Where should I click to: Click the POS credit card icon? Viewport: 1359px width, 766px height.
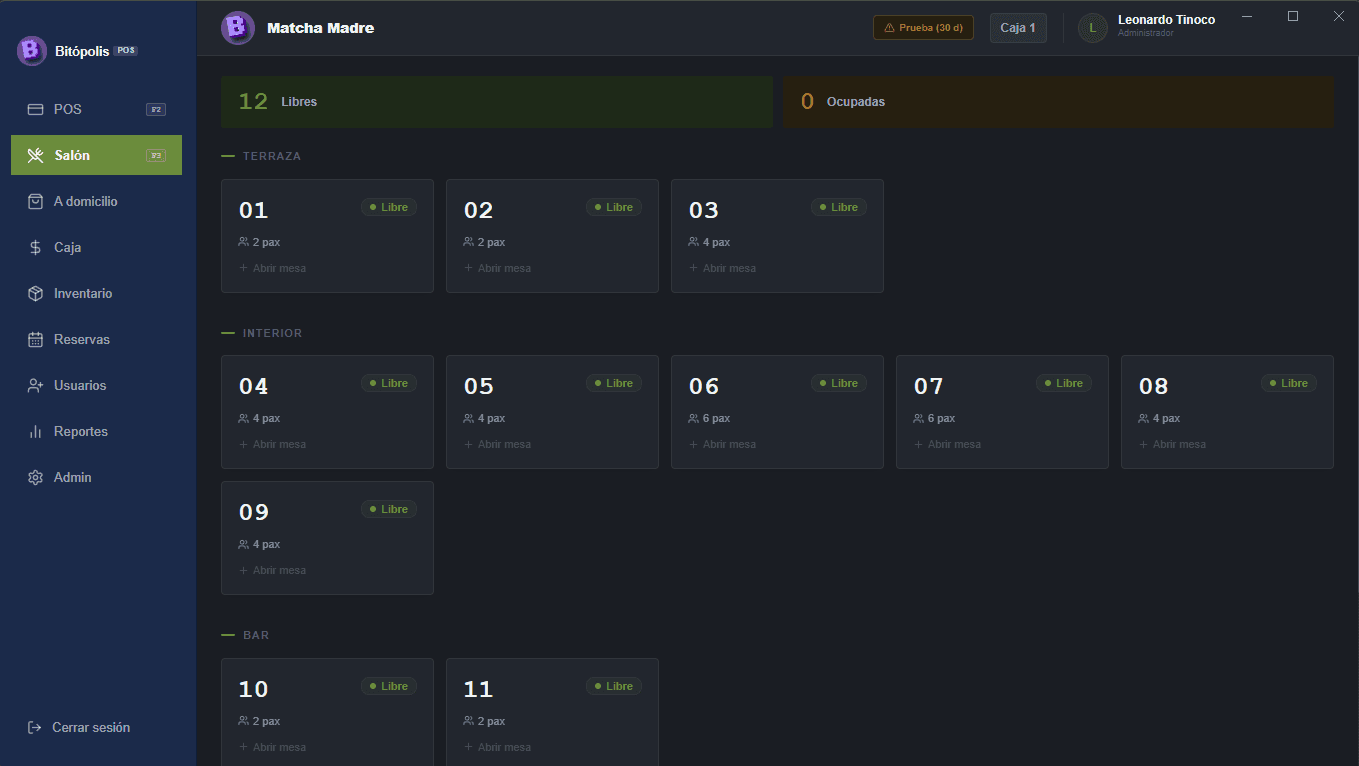(35, 109)
